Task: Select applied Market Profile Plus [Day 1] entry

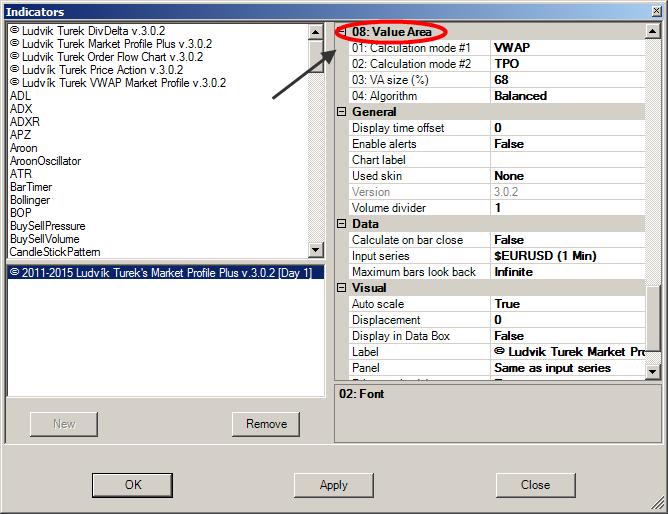Action: pyautogui.click(x=166, y=273)
